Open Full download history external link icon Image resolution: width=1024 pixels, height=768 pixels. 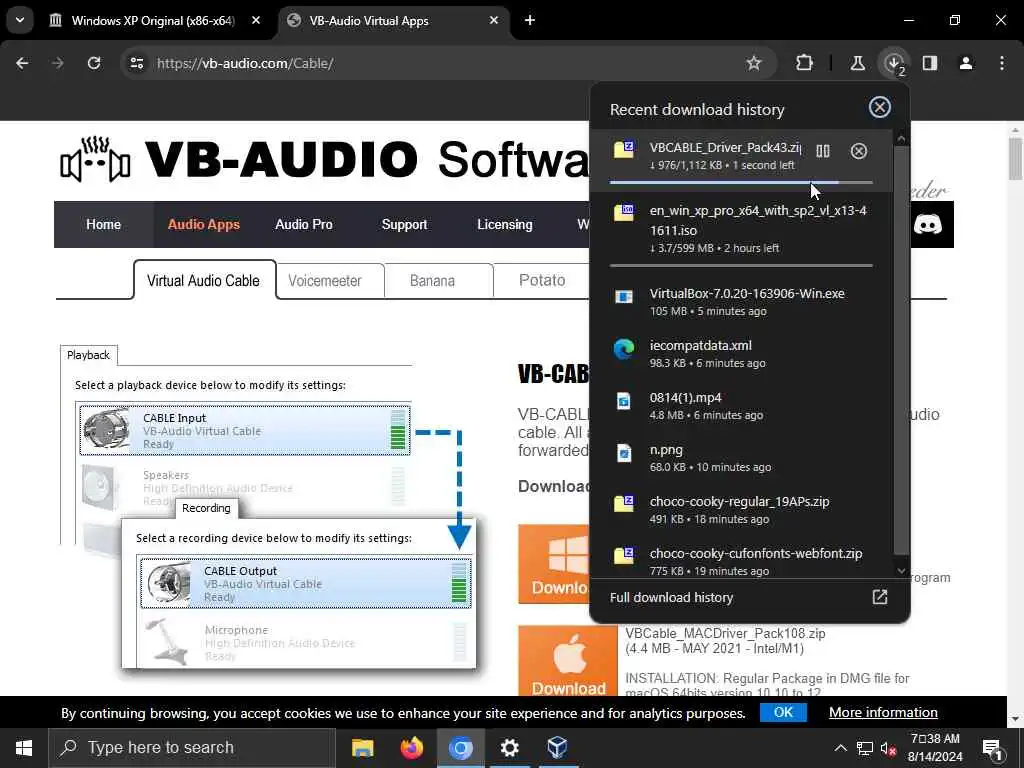(x=880, y=597)
